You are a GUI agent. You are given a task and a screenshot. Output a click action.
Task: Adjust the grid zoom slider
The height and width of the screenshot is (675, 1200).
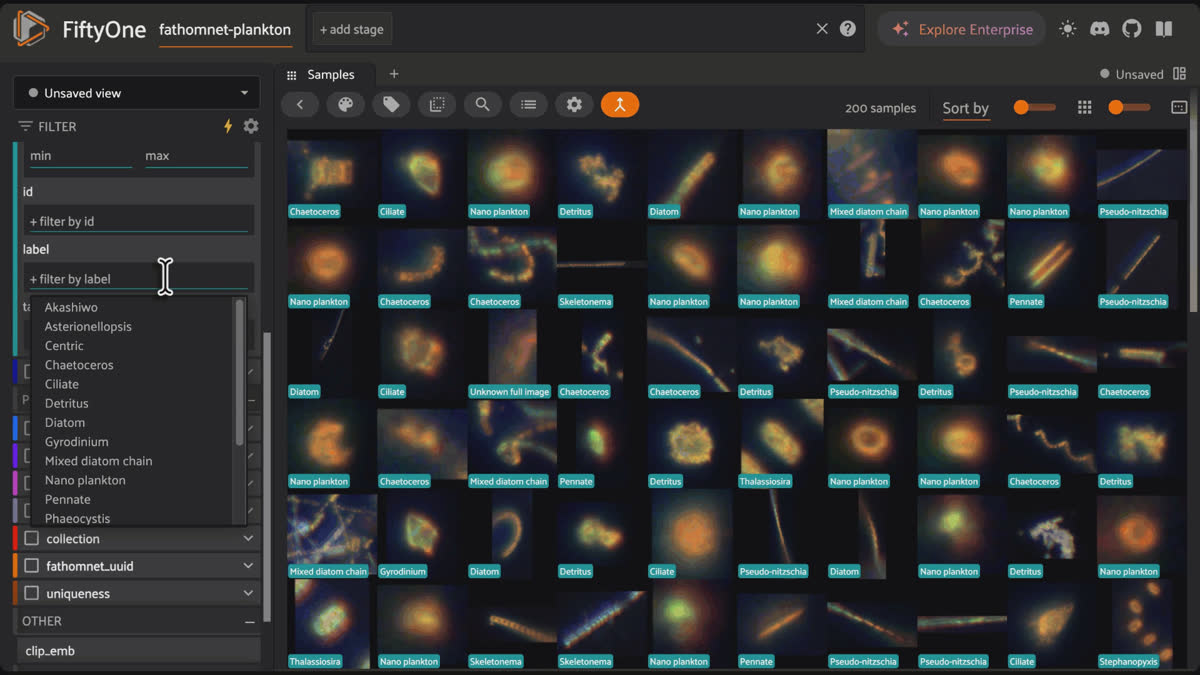point(1129,107)
